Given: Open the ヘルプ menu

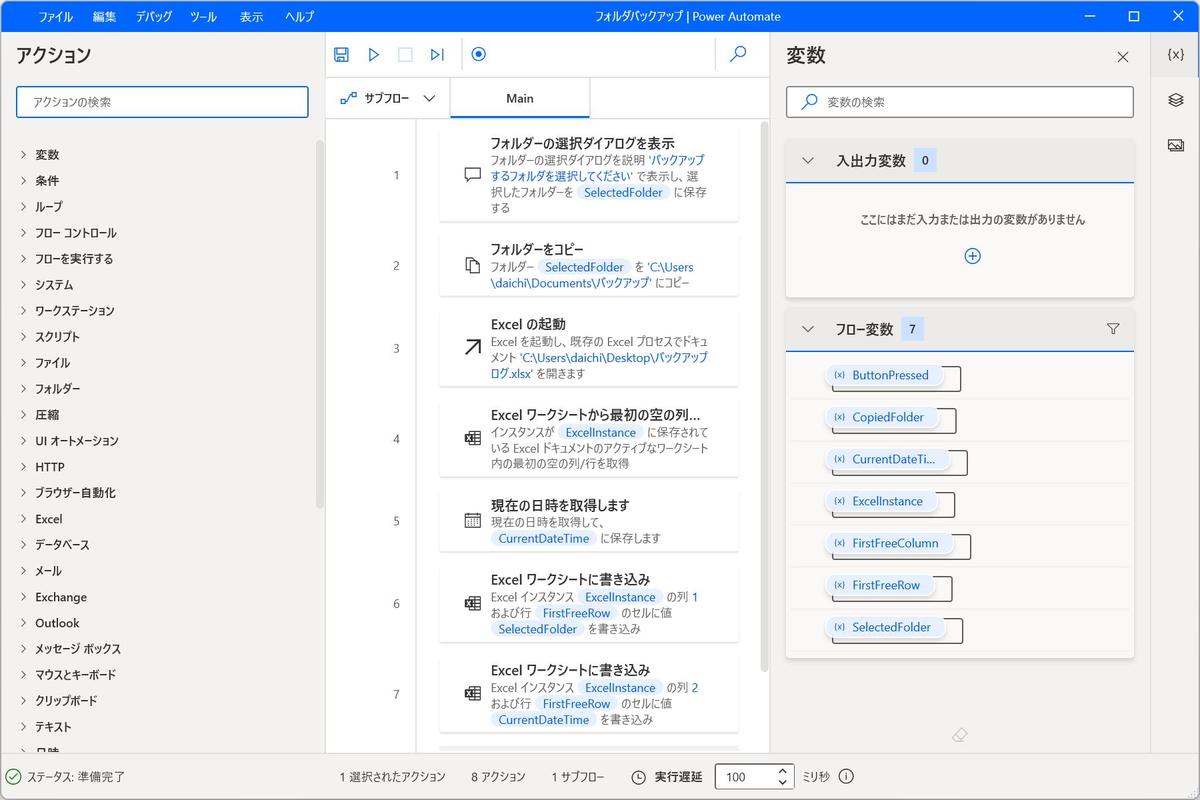Looking at the screenshot, I should pos(299,17).
